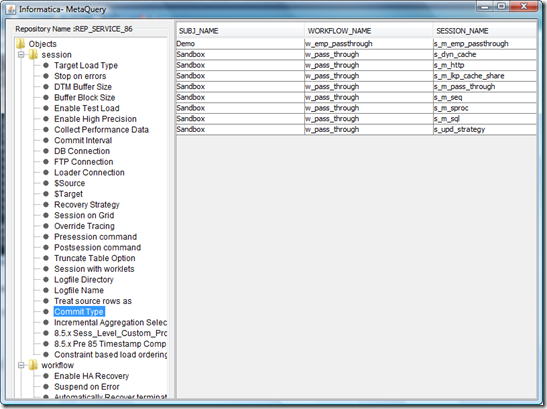Select Incremental Aggregation item

point(110,322)
